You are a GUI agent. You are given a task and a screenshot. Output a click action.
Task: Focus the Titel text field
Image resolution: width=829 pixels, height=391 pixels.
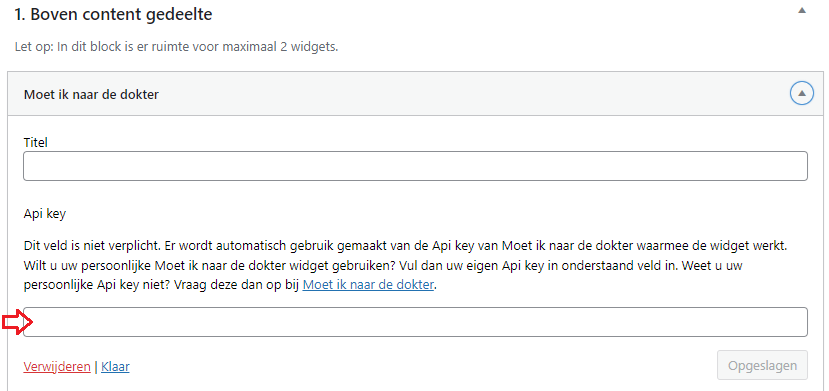tap(415, 166)
